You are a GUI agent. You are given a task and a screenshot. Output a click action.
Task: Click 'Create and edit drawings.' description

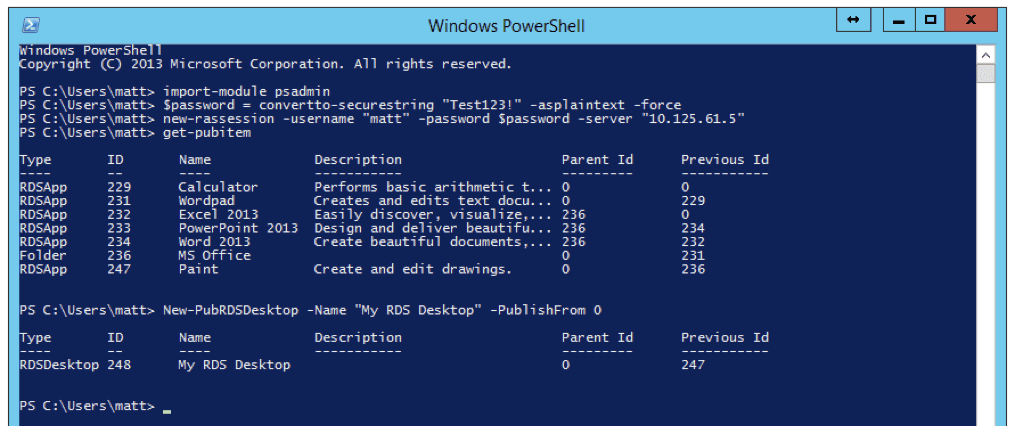click(x=413, y=269)
